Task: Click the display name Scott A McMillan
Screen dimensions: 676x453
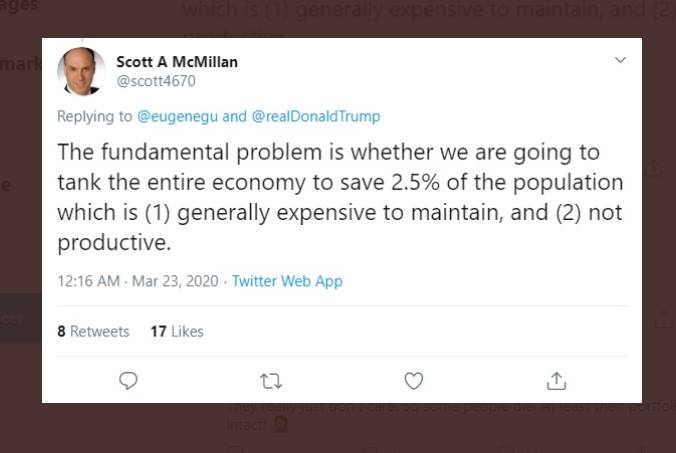Action: [177, 62]
